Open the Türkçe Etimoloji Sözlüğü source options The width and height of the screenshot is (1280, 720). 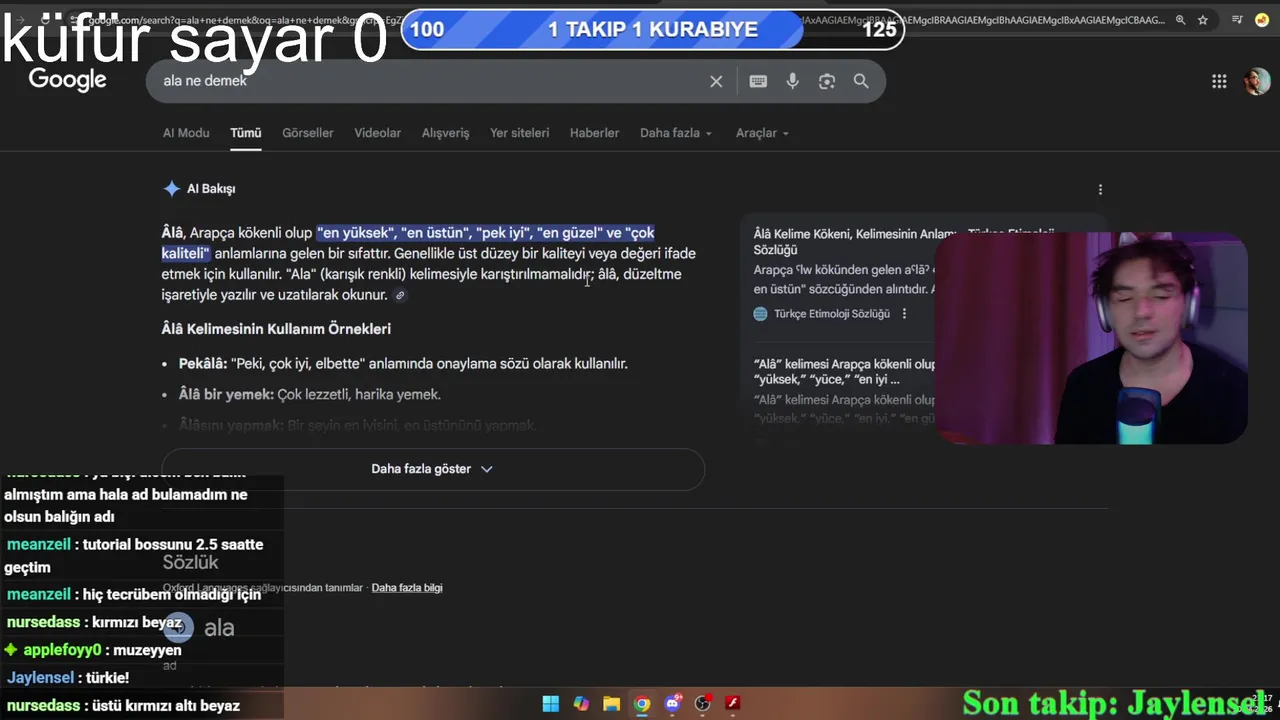[x=904, y=314]
